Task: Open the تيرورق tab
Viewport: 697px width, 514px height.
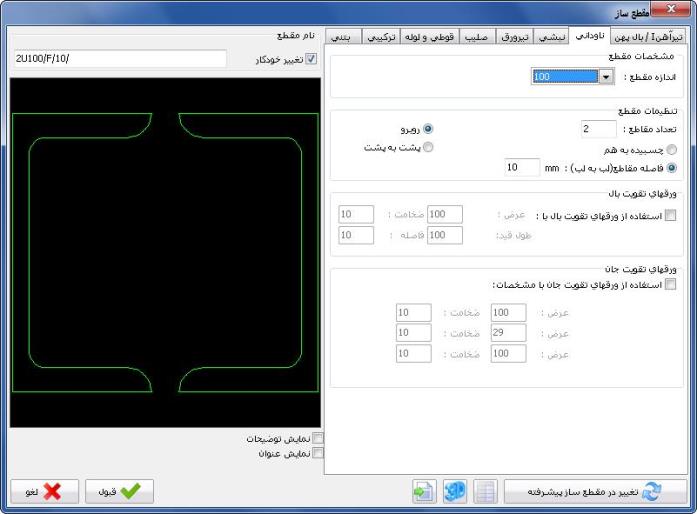Action: point(514,36)
